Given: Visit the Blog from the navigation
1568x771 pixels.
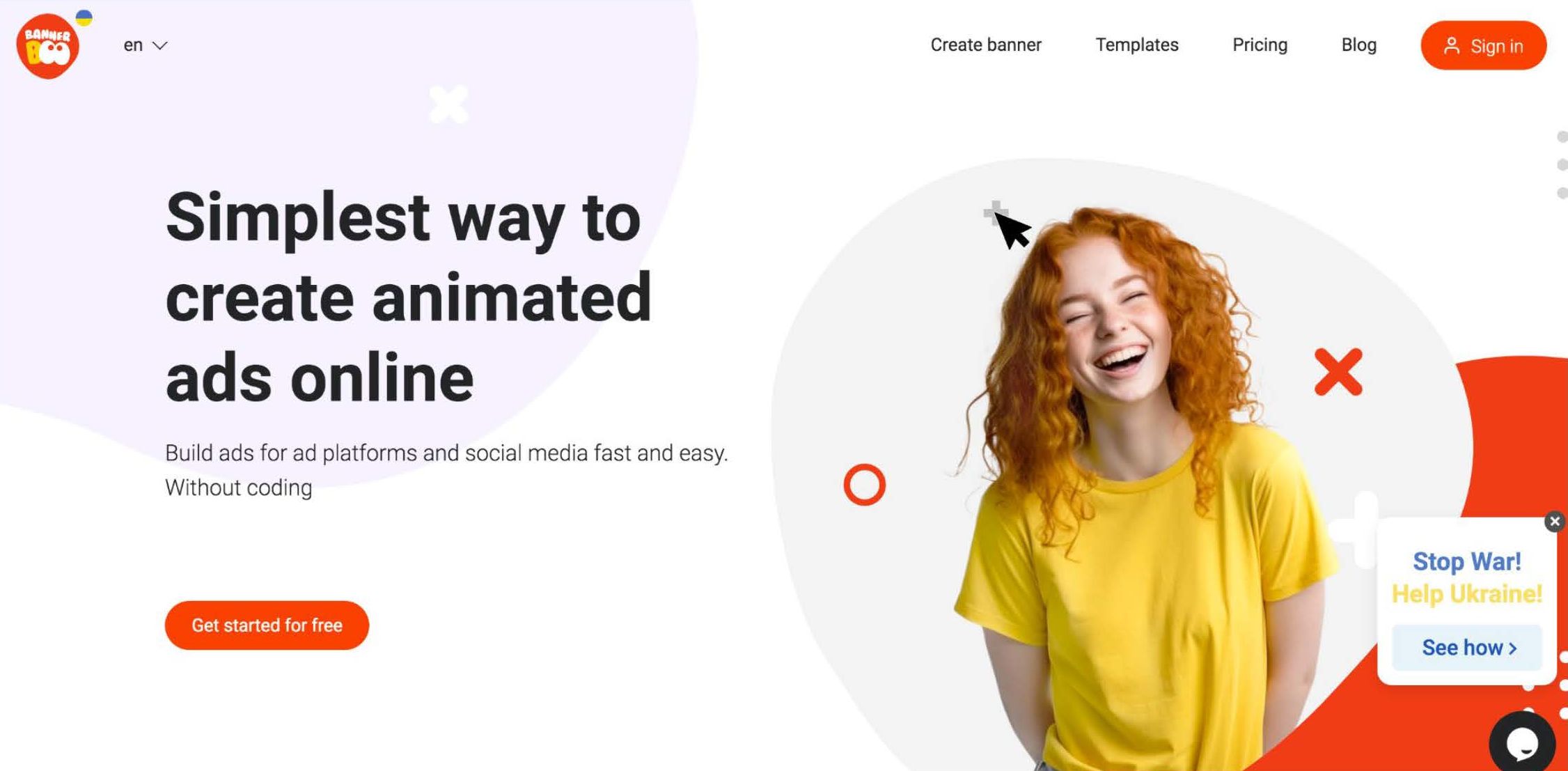Looking at the screenshot, I should click(1358, 45).
